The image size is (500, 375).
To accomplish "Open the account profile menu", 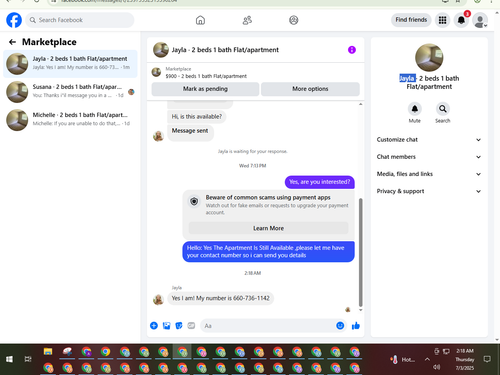I will coord(480,21).
